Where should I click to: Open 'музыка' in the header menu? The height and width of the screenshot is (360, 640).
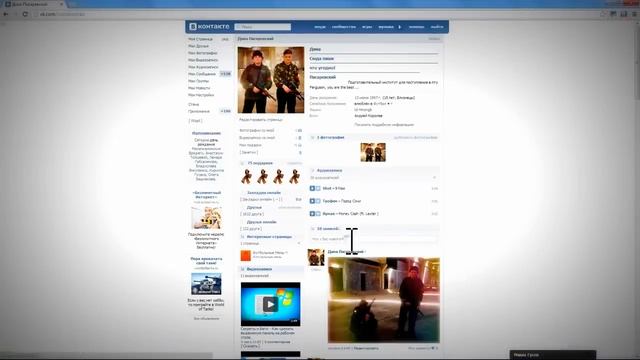click(386, 27)
